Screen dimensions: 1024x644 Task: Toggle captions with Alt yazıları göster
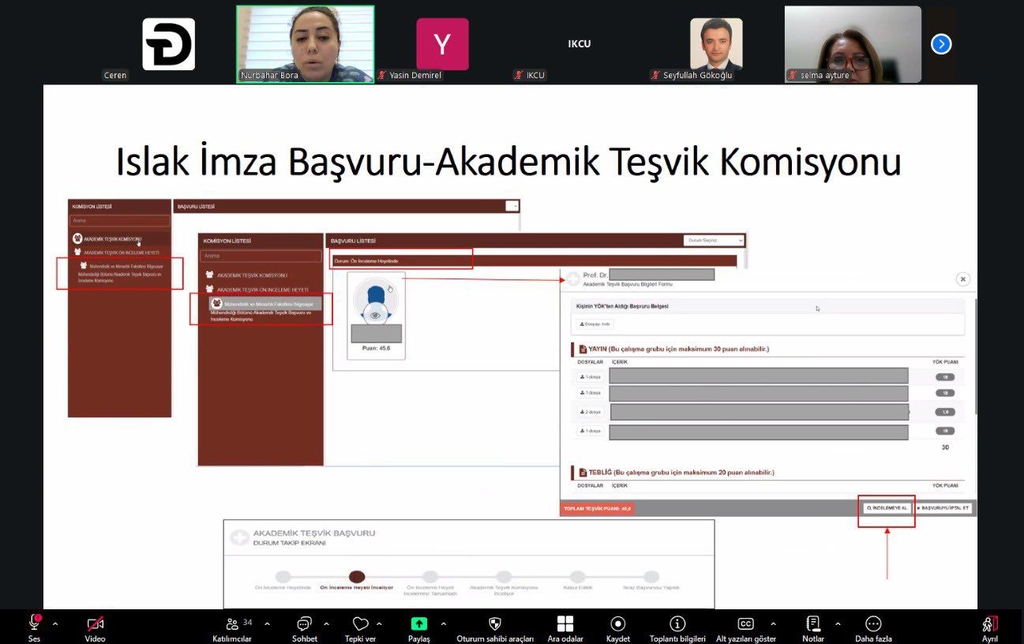point(745,623)
